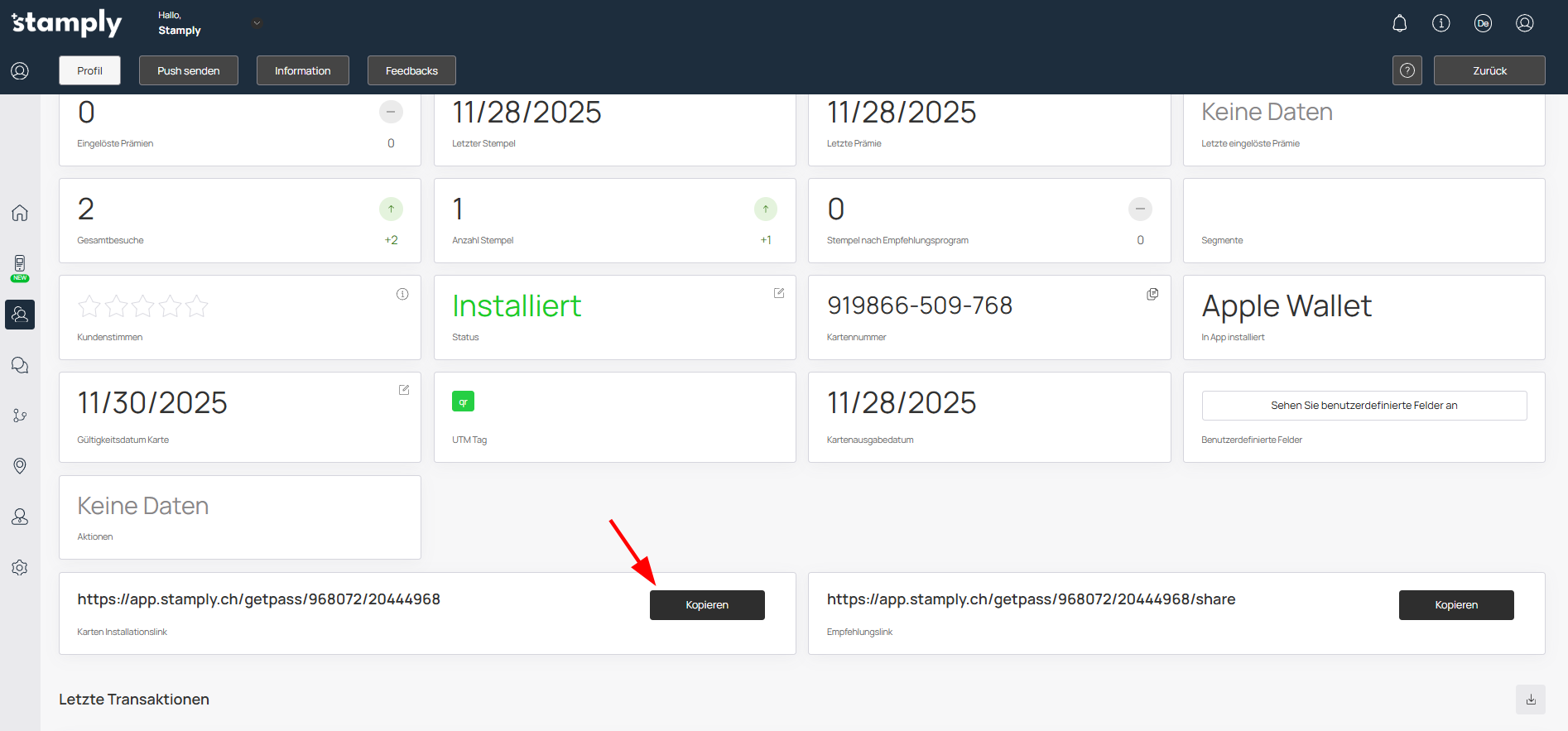Go to Home in the left sidebar
The width and height of the screenshot is (1568, 731).
pyautogui.click(x=20, y=213)
